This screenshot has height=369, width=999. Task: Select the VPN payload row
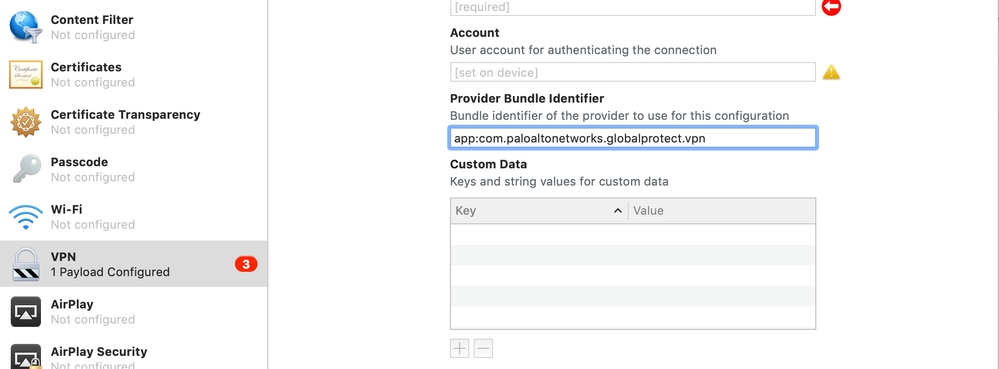[134, 264]
